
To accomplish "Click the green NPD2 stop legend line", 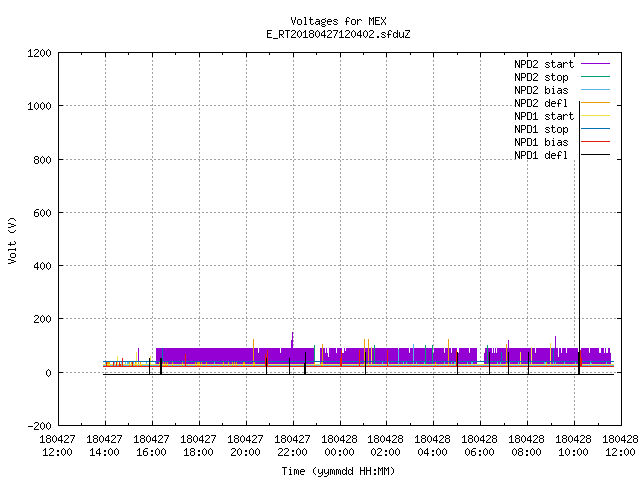I will [595, 77].
